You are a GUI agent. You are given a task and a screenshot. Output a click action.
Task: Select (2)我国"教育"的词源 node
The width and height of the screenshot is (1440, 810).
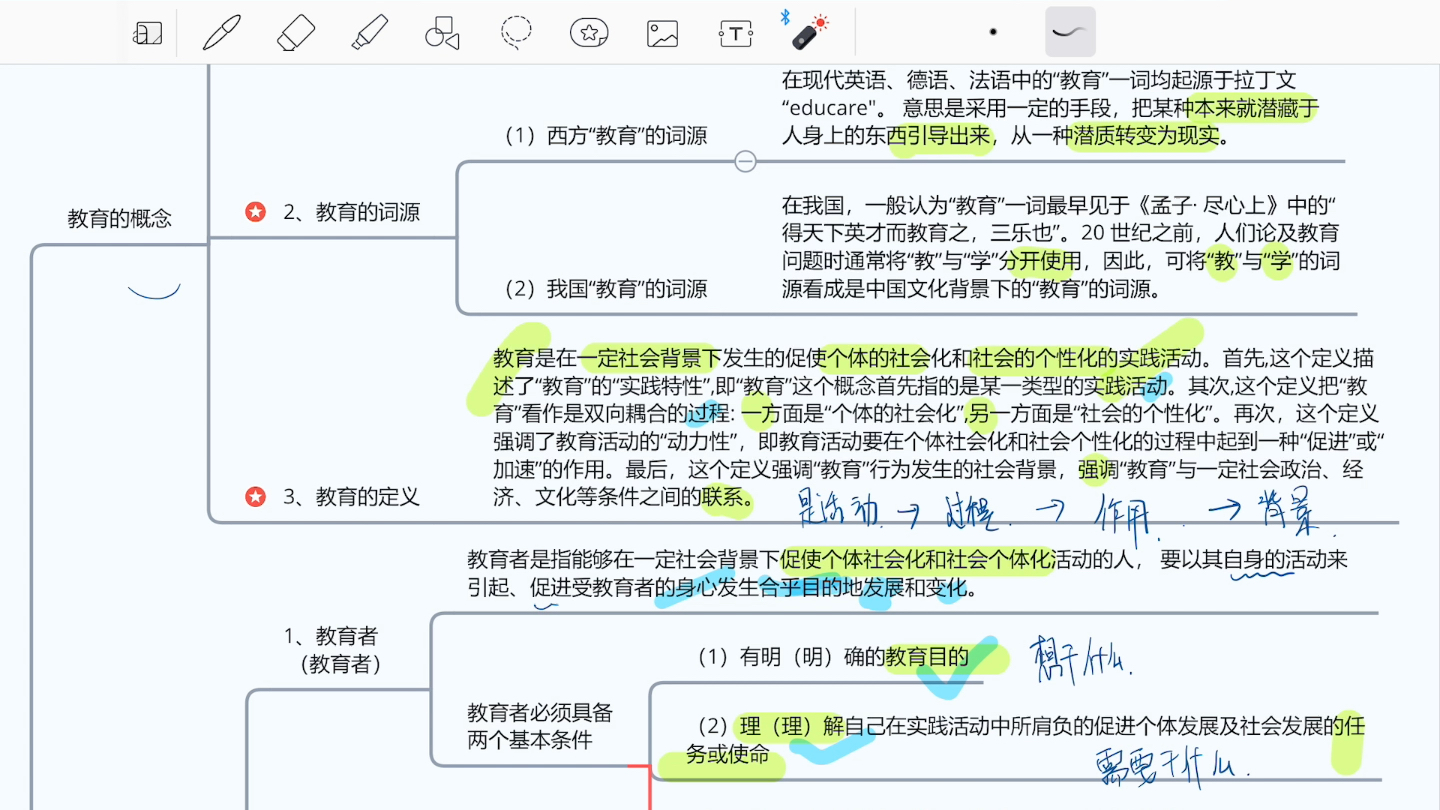pyautogui.click(x=604, y=289)
